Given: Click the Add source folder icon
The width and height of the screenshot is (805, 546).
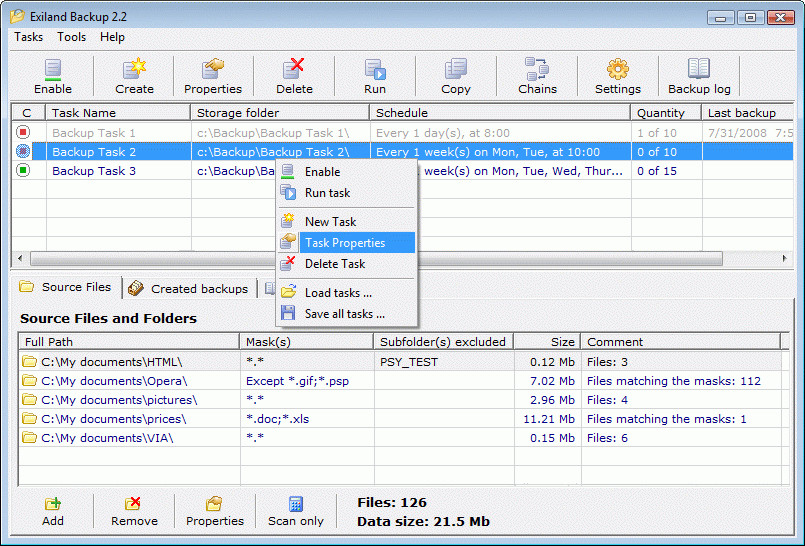Looking at the screenshot, I should (53, 503).
